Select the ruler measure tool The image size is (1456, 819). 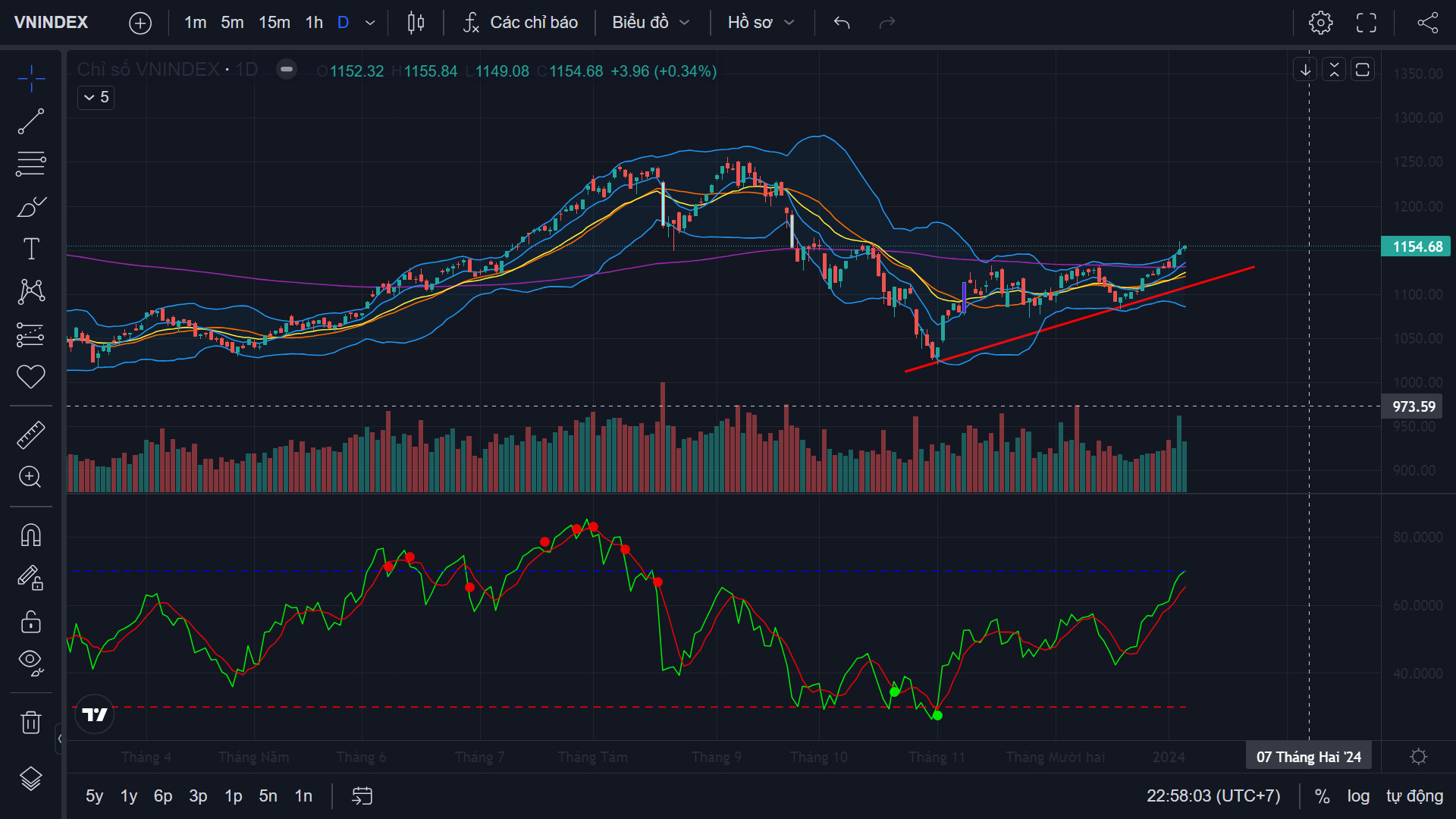31,435
